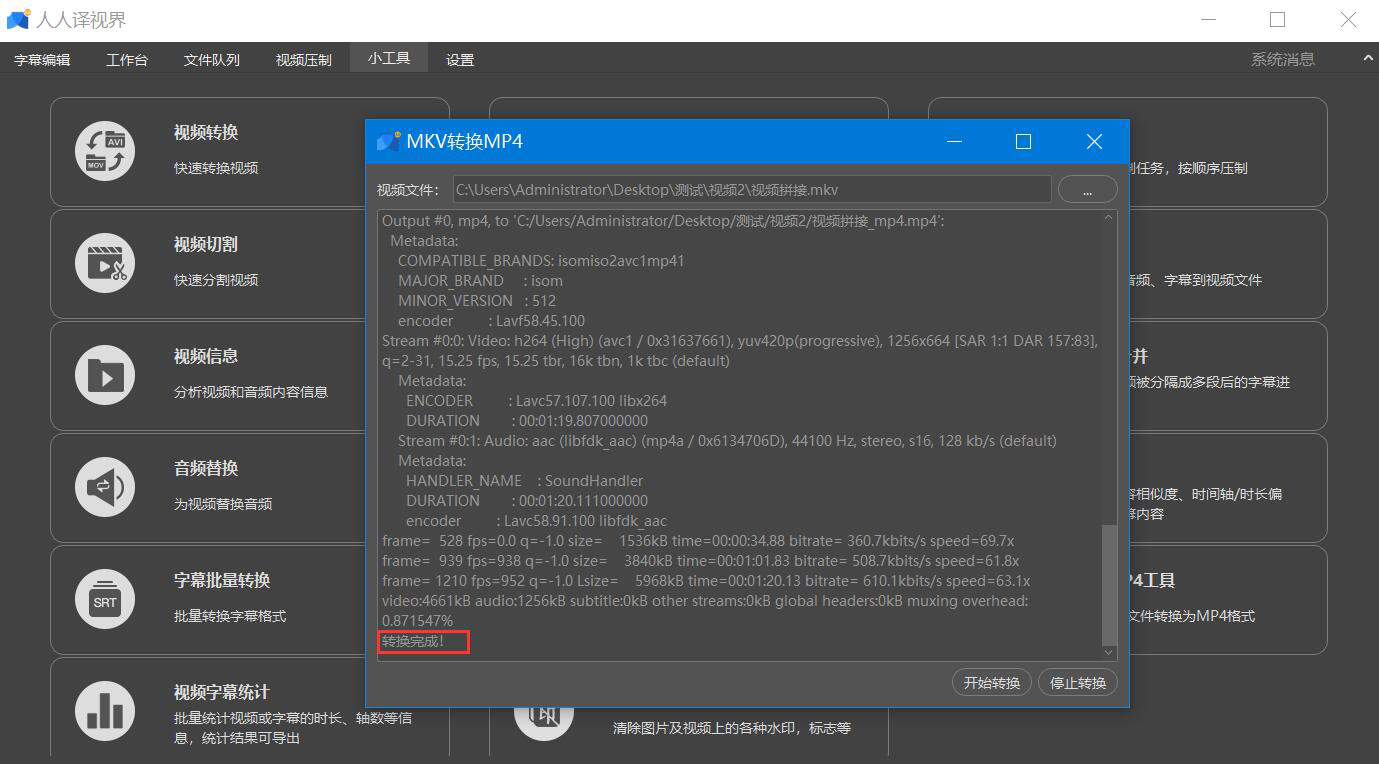Image resolution: width=1379 pixels, height=764 pixels.
Task: Click the log scrollbar down arrow
Action: (1109, 652)
